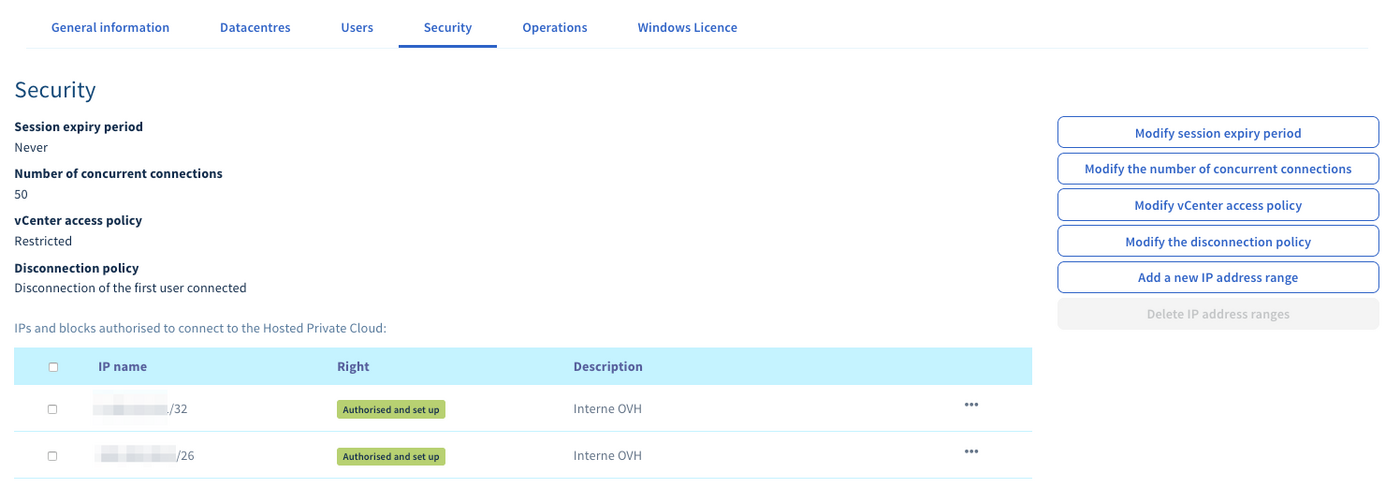Add a new IP address range
This screenshot has height=488, width=1400.
click(x=1217, y=278)
